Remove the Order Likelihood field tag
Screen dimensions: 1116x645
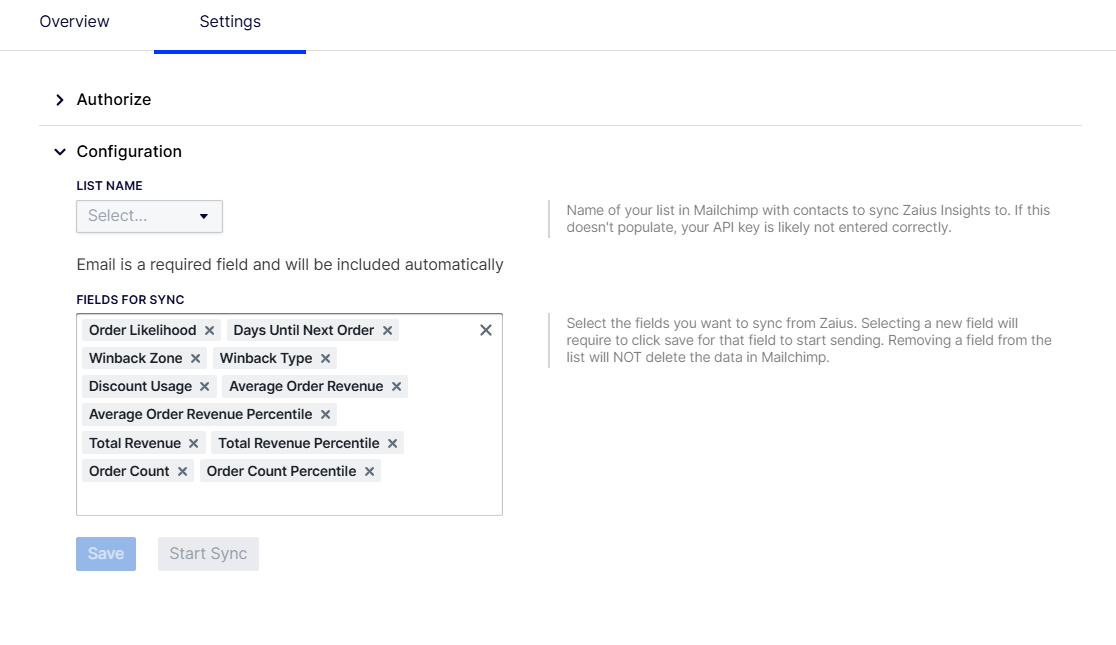coord(209,330)
